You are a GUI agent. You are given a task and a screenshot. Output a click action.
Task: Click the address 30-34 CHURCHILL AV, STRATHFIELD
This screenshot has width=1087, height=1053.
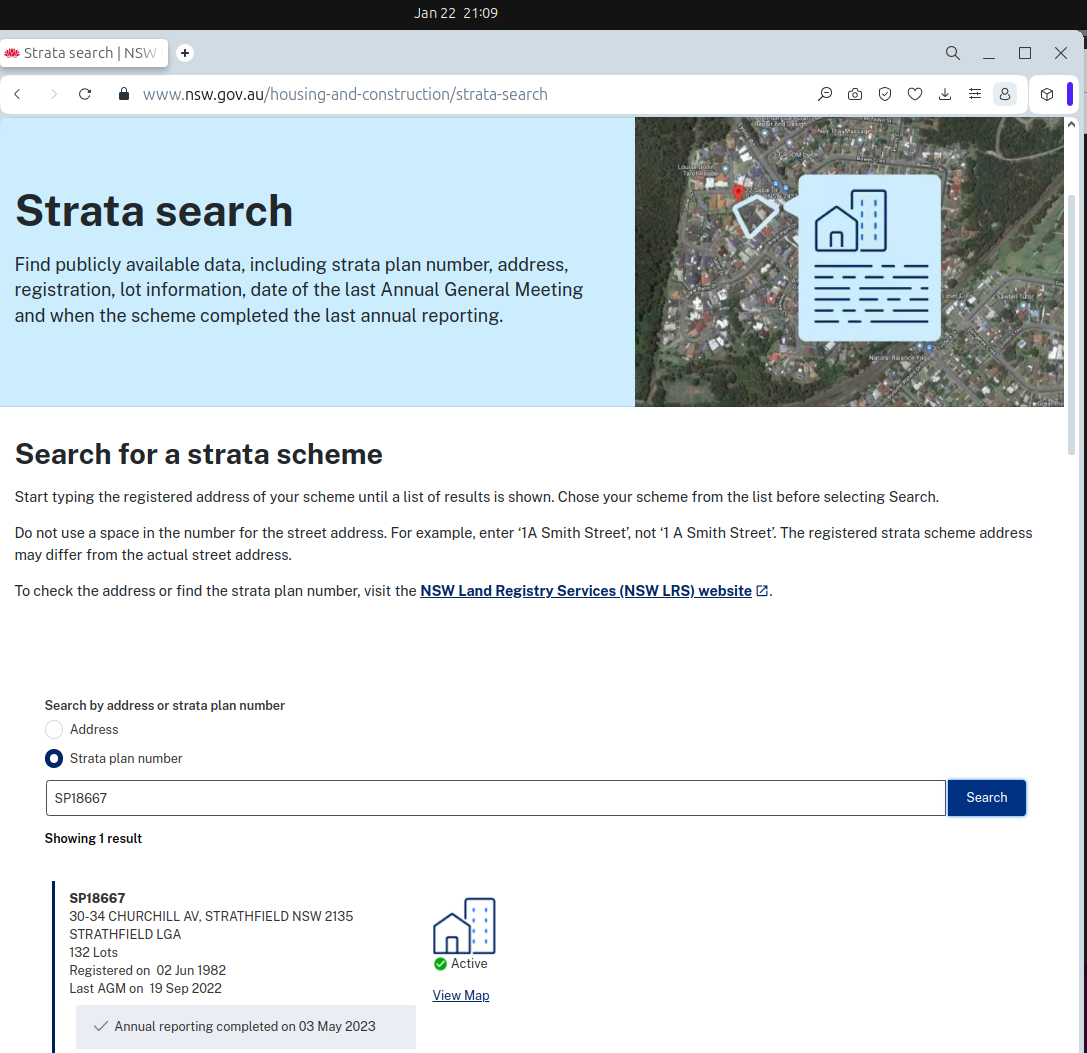pyautogui.click(x=211, y=916)
